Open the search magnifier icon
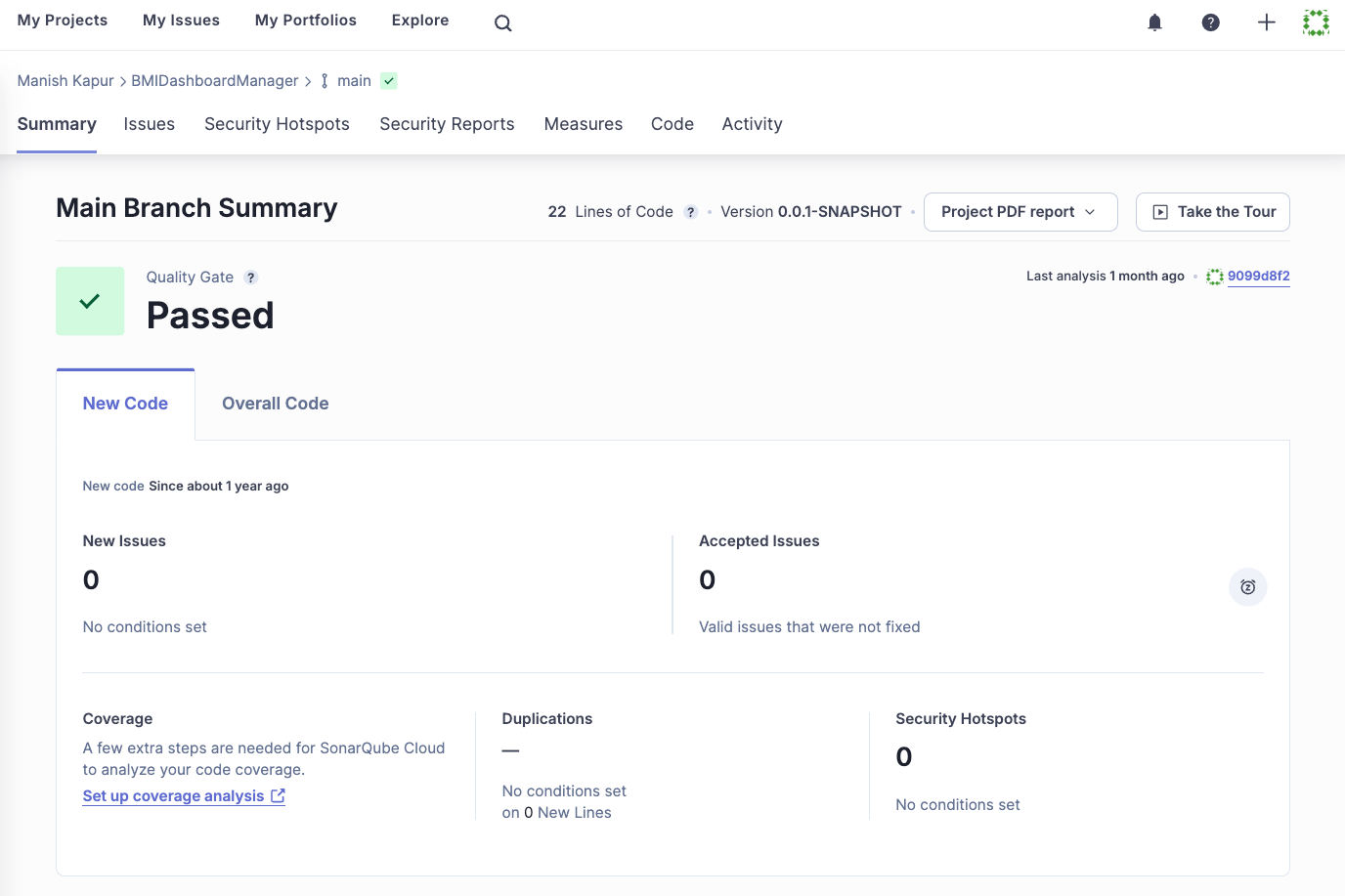The width and height of the screenshot is (1345, 896). pyautogui.click(x=502, y=23)
